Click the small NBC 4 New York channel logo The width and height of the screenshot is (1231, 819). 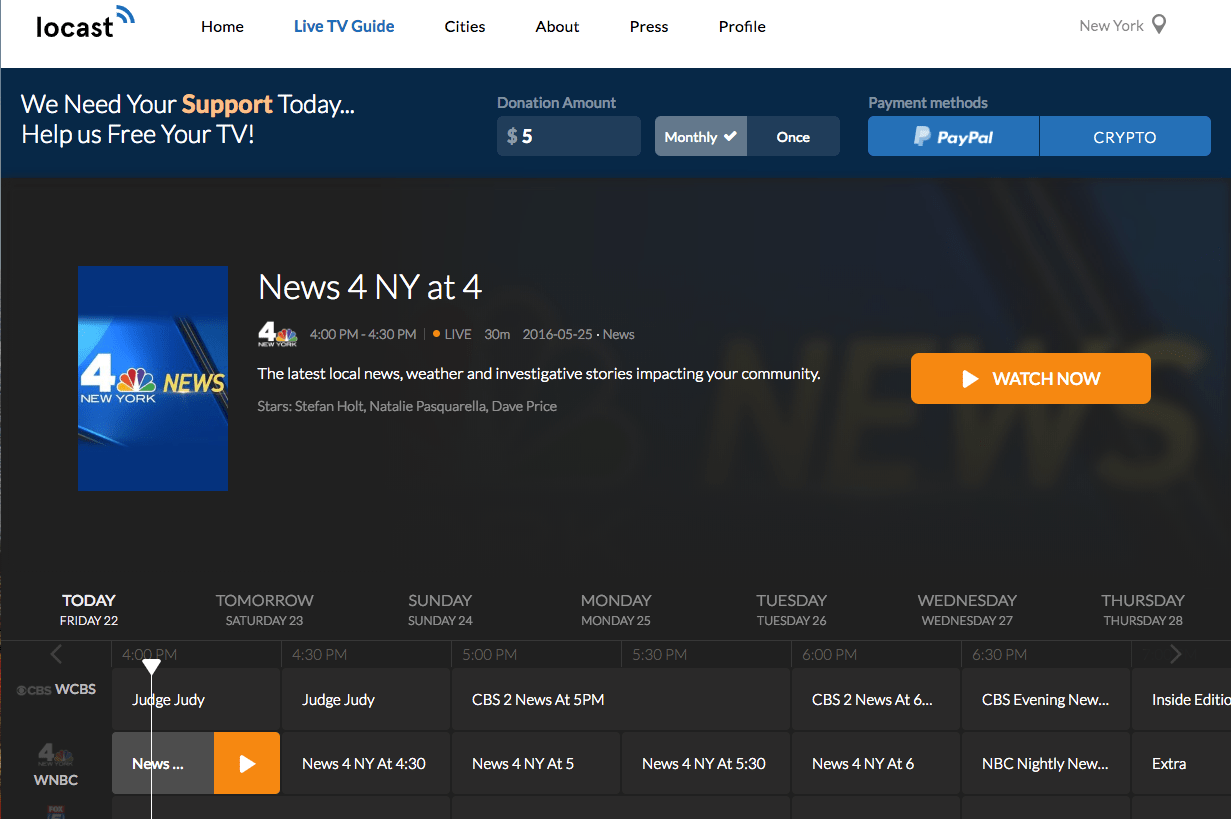point(277,334)
